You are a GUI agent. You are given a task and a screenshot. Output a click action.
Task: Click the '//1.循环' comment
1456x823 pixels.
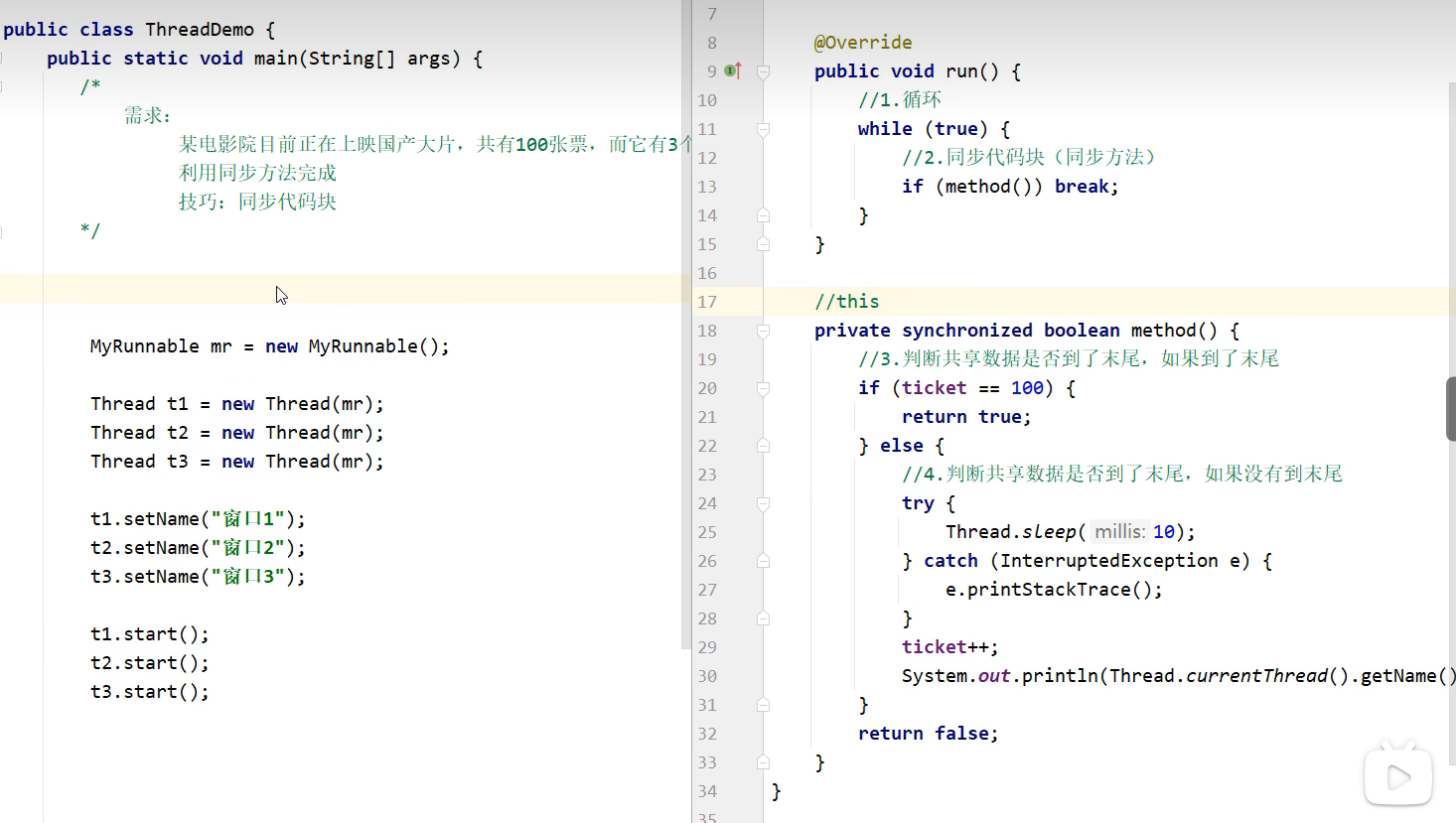[x=900, y=100]
